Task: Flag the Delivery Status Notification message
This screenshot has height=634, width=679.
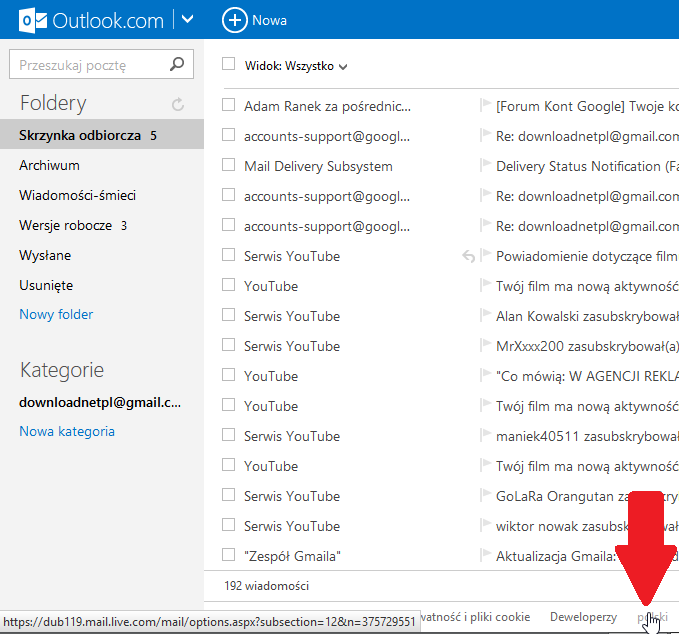Action: click(485, 165)
